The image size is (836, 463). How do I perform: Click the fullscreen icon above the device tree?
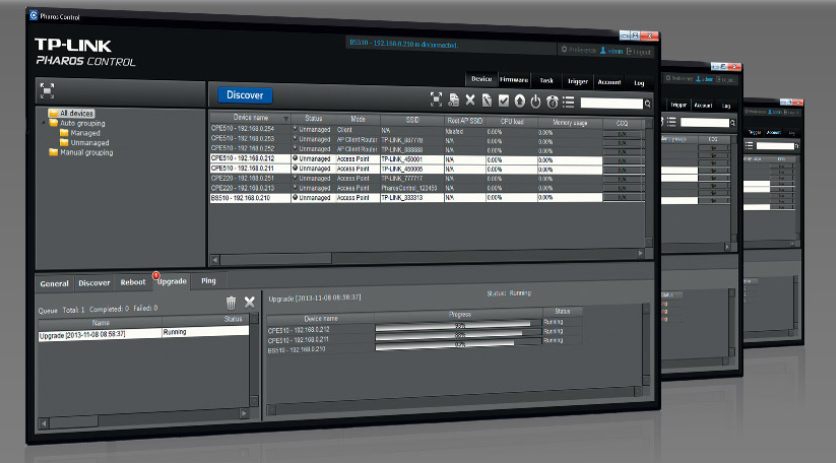pyautogui.click(x=46, y=90)
